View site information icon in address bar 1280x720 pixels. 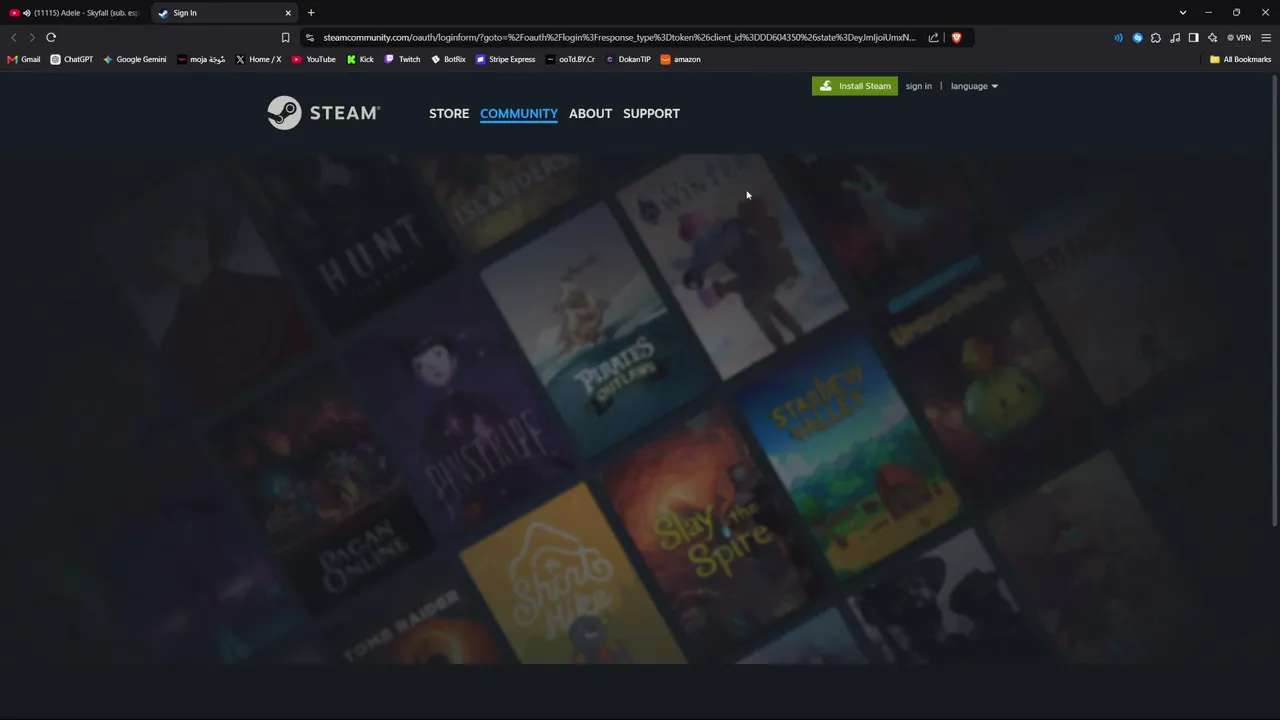[x=309, y=38]
